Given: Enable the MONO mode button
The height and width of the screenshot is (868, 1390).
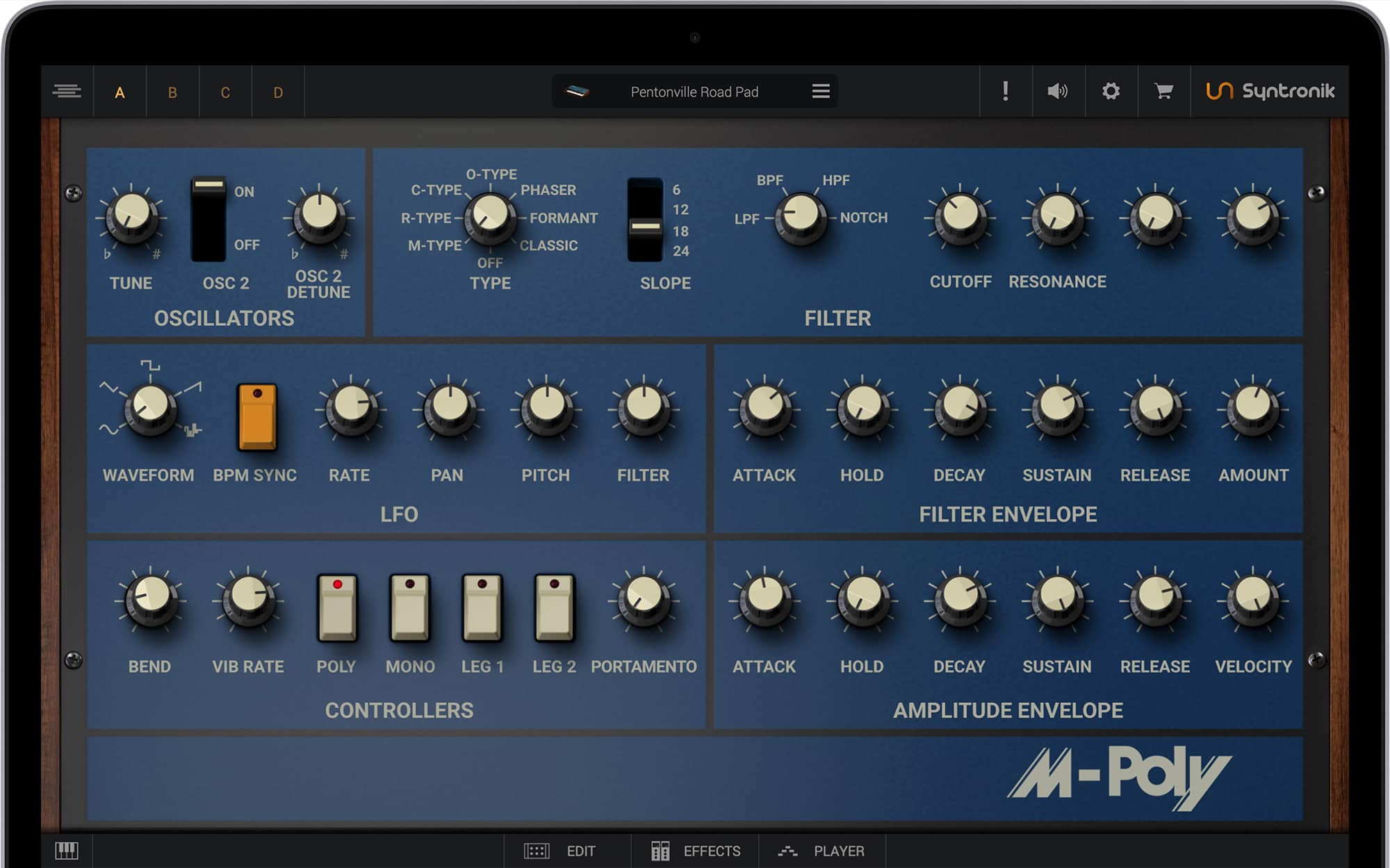Looking at the screenshot, I should pyautogui.click(x=409, y=607).
